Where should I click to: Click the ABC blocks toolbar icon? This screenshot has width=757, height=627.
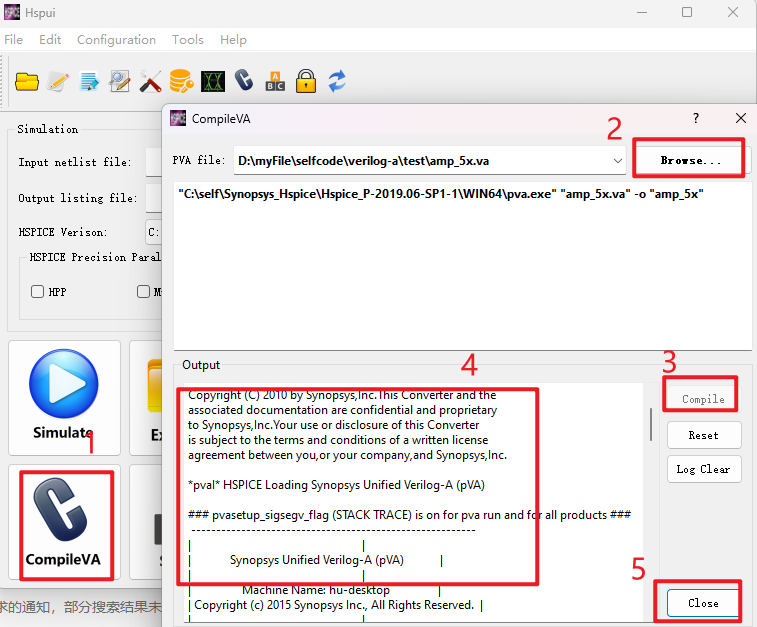point(275,81)
